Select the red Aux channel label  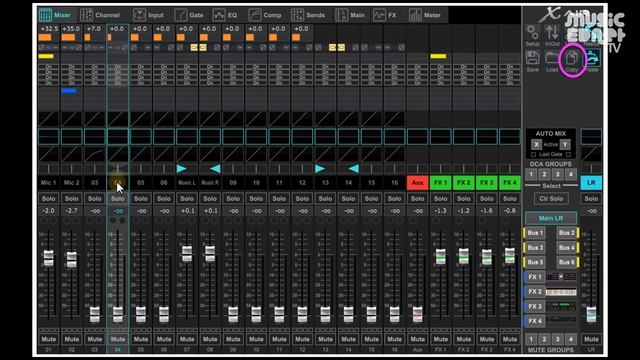coord(417,183)
